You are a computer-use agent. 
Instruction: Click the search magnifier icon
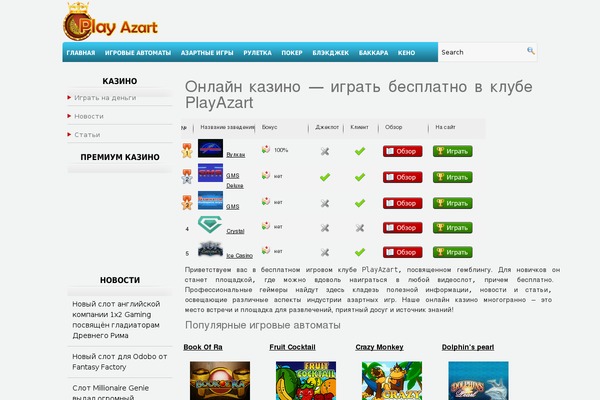pyautogui.click(x=531, y=51)
